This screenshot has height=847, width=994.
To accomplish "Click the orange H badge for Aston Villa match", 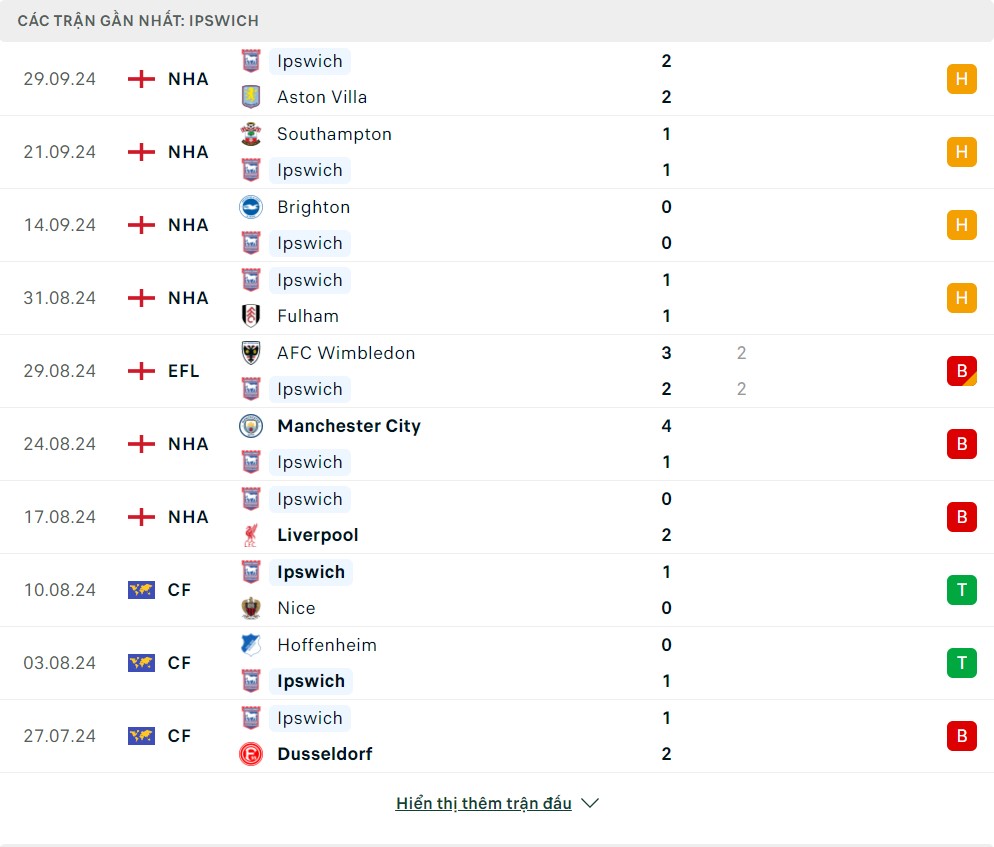I will click(x=961, y=79).
